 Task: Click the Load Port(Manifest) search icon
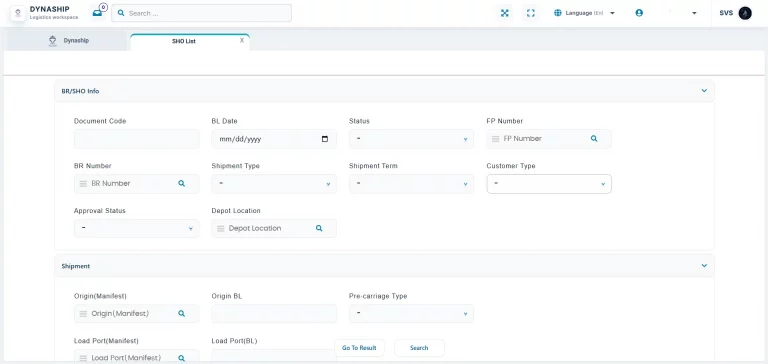181,358
